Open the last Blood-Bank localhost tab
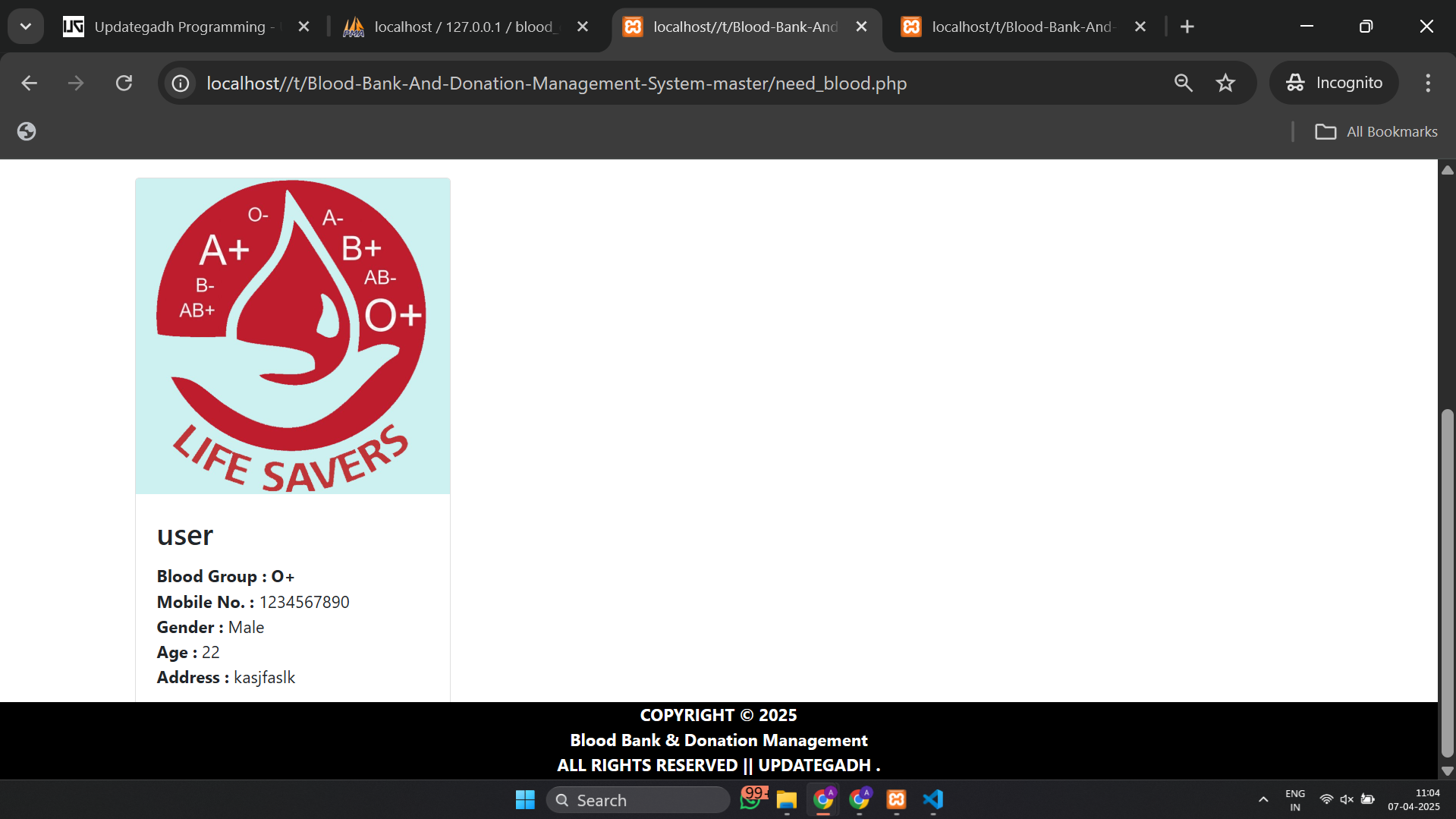The width and height of the screenshot is (1456, 819). pyautogui.click(x=1020, y=27)
